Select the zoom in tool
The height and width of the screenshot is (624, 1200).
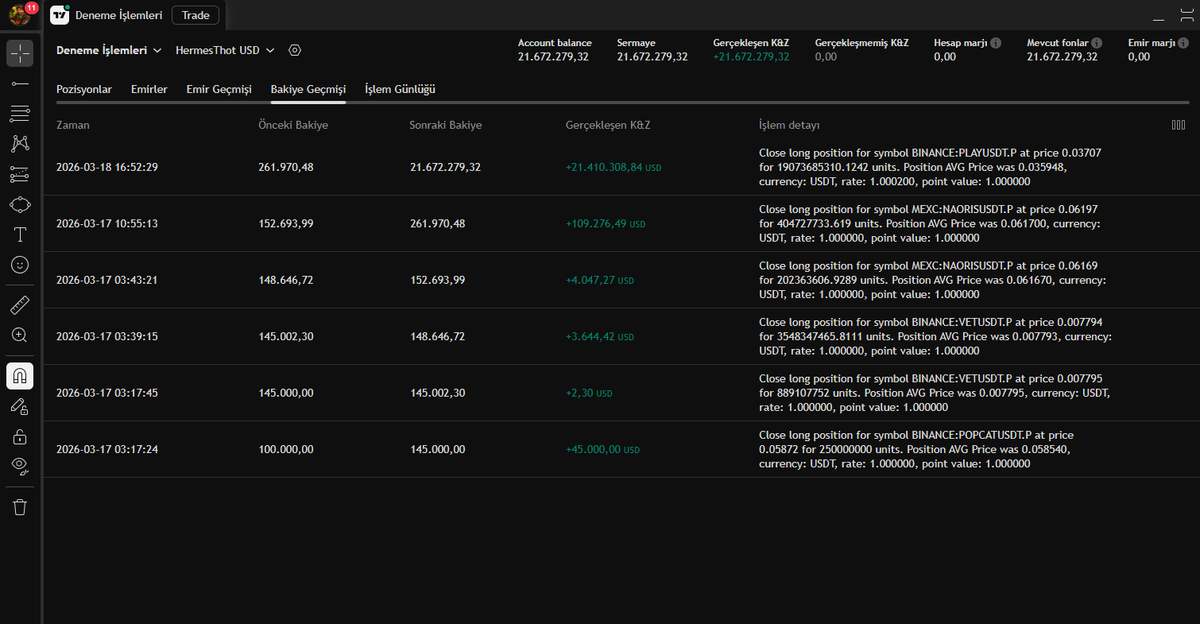[20, 335]
